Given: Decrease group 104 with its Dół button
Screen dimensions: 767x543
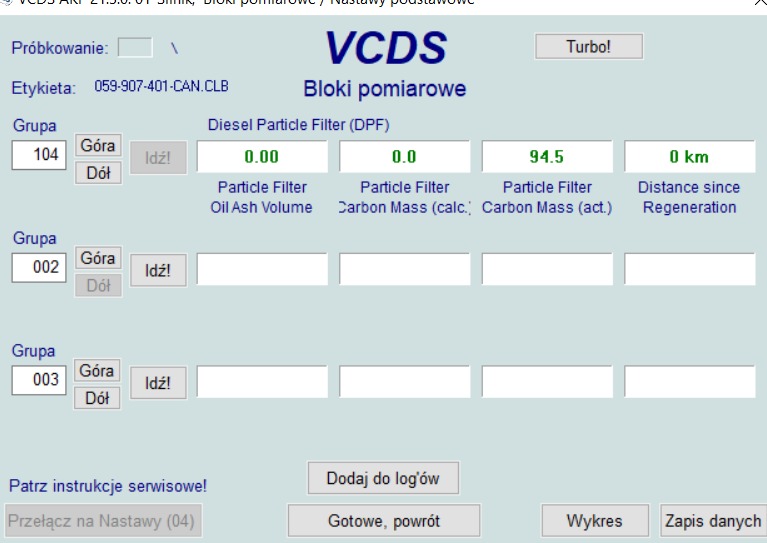Looking at the screenshot, I should 98,173.
